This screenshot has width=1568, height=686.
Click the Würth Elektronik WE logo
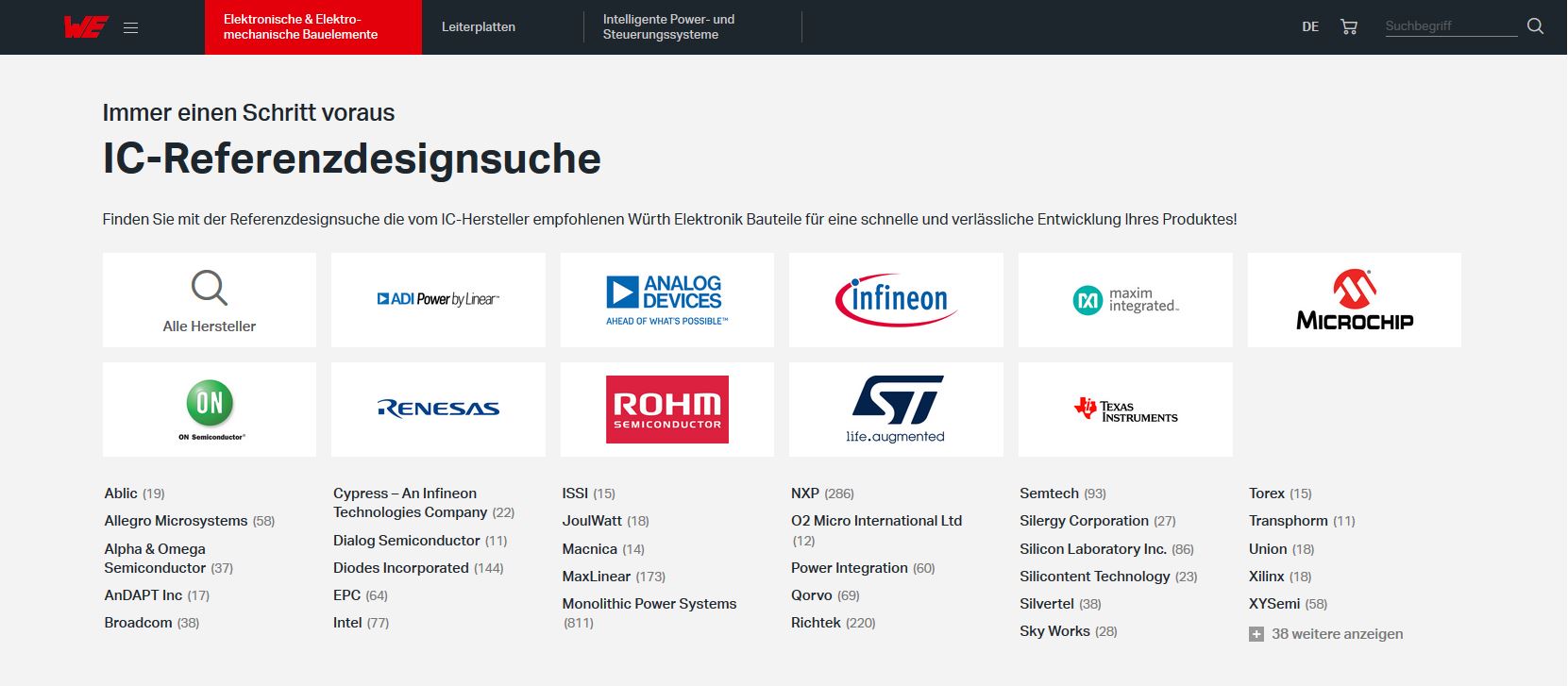tap(86, 27)
